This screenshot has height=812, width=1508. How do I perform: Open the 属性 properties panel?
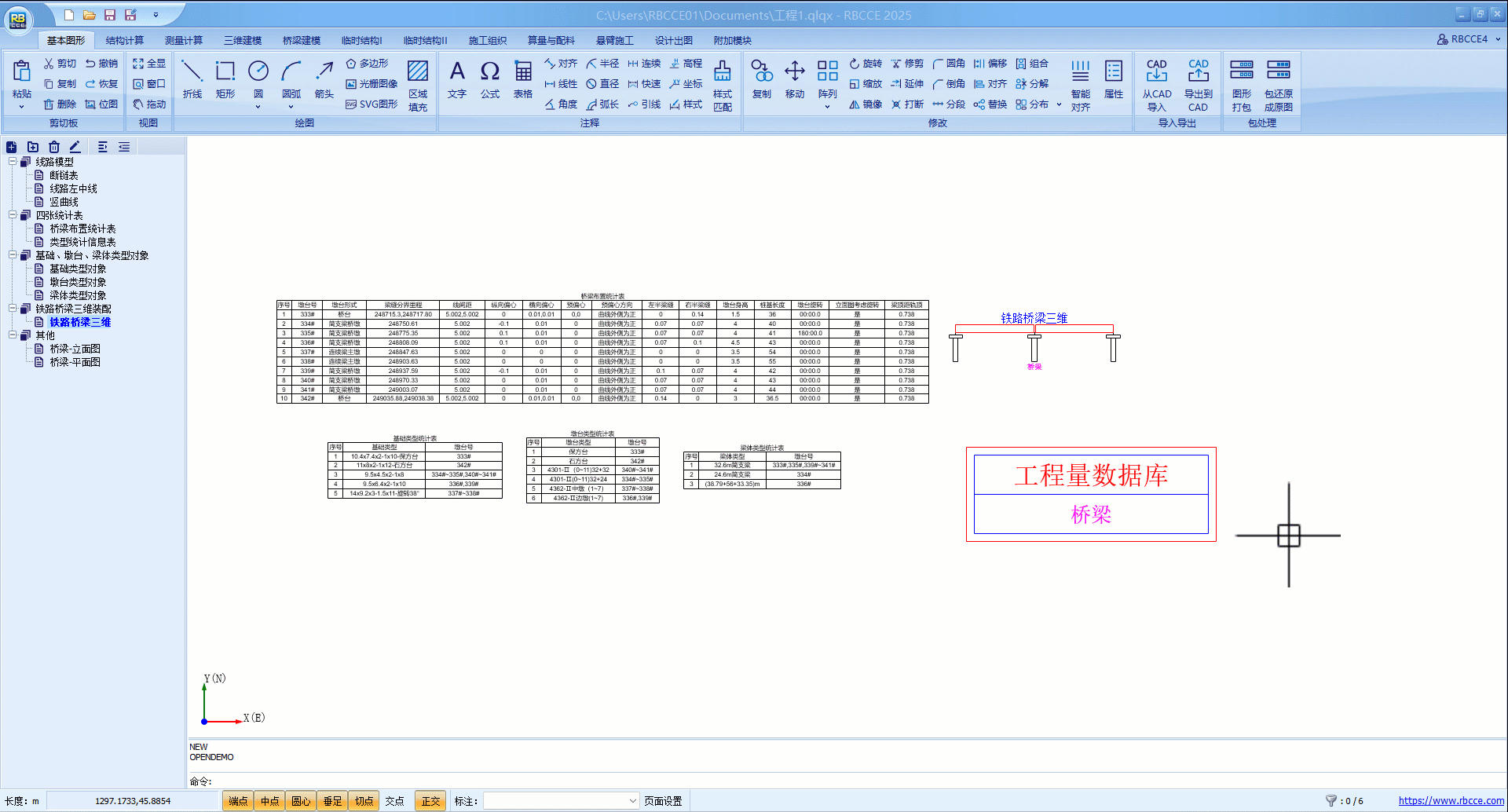point(1114,79)
